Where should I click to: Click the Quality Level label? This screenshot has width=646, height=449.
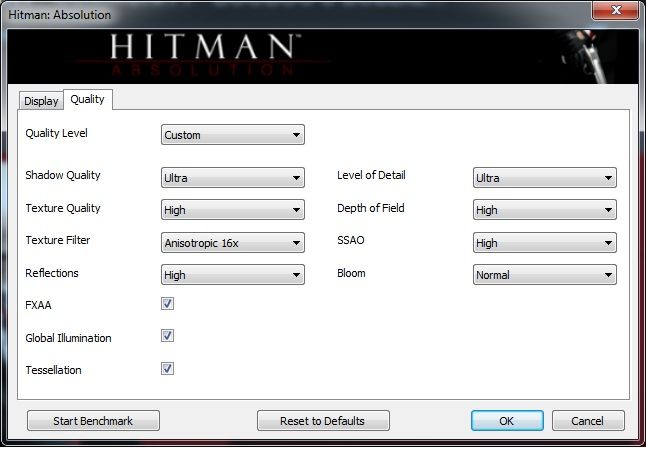[x=56, y=133]
